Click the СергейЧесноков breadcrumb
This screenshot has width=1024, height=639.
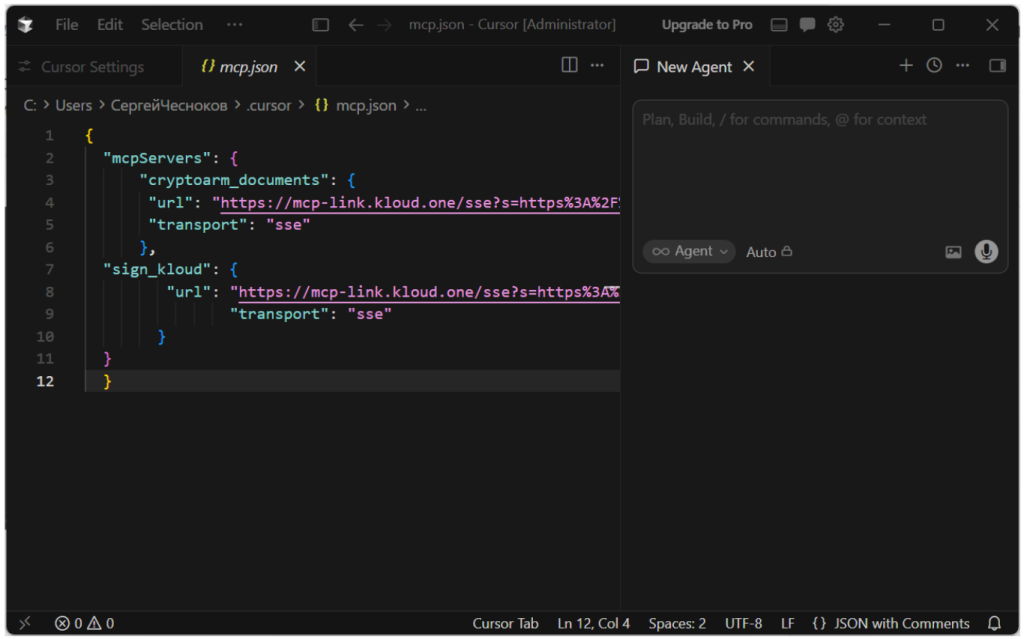point(169,105)
